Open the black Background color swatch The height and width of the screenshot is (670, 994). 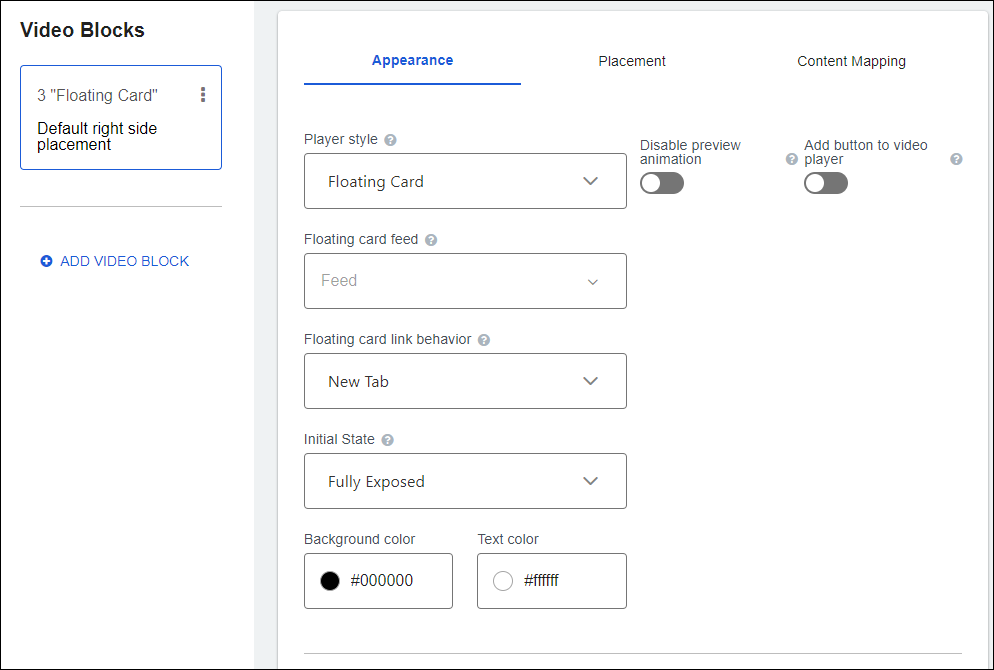(x=329, y=580)
